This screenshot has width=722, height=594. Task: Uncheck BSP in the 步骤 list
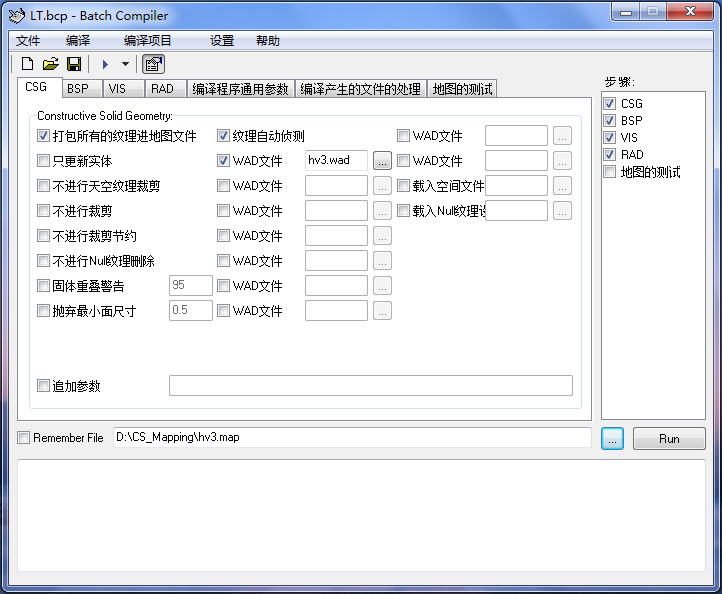click(610, 121)
